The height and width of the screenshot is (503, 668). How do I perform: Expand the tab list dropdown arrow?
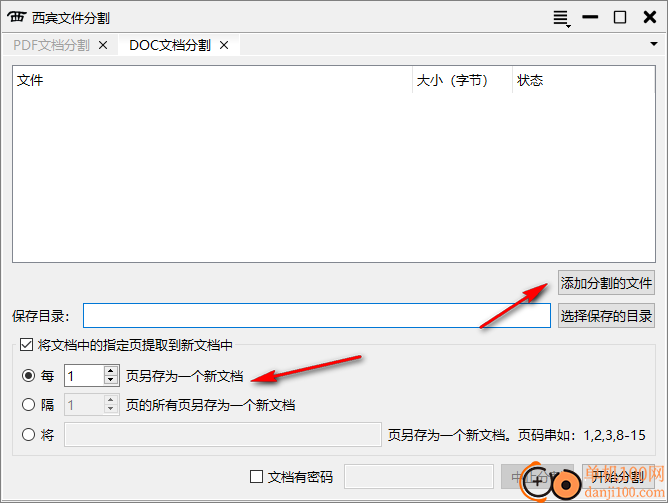pyautogui.click(x=654, y=44)
